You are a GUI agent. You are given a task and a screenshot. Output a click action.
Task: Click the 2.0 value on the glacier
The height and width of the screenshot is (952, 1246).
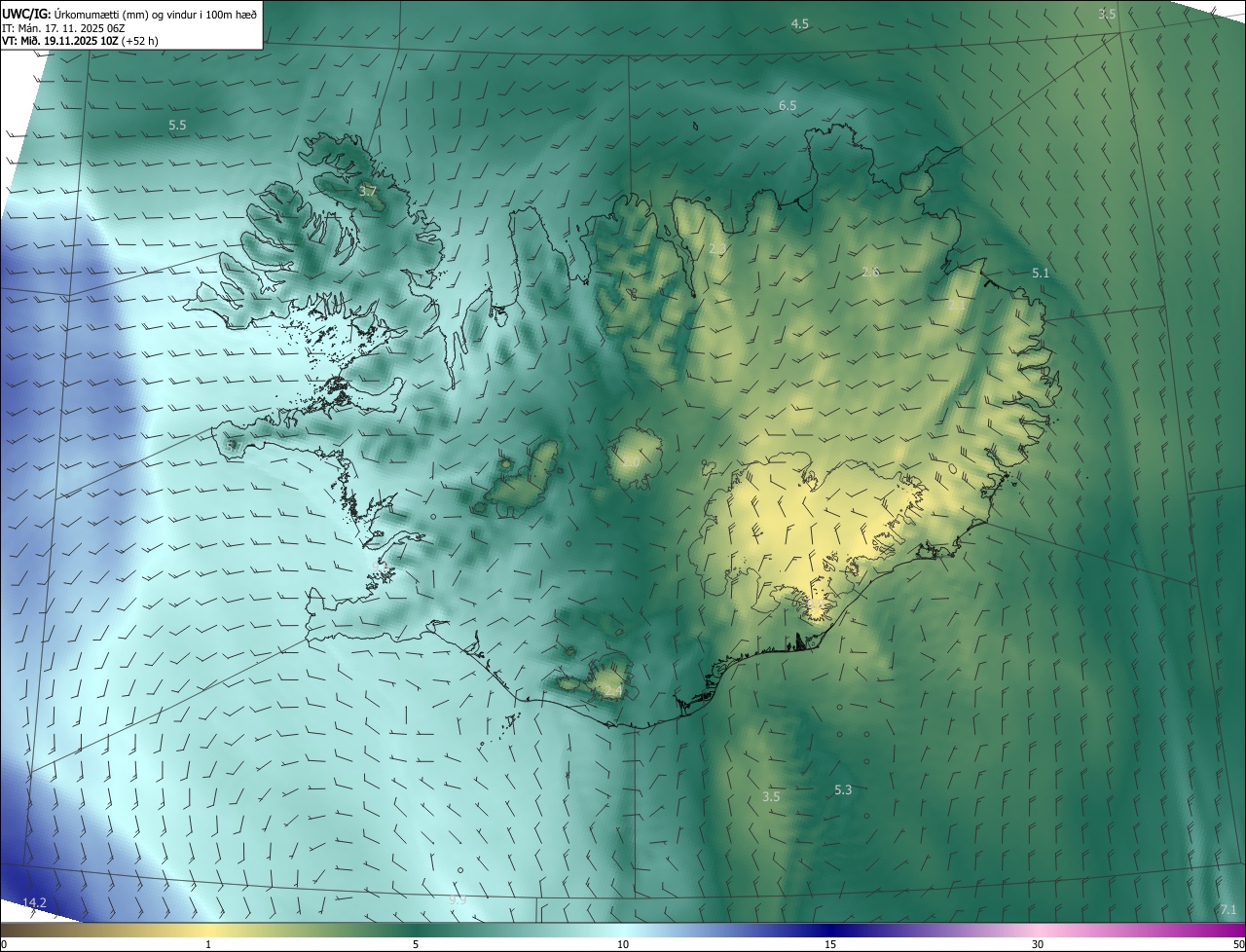631,462
